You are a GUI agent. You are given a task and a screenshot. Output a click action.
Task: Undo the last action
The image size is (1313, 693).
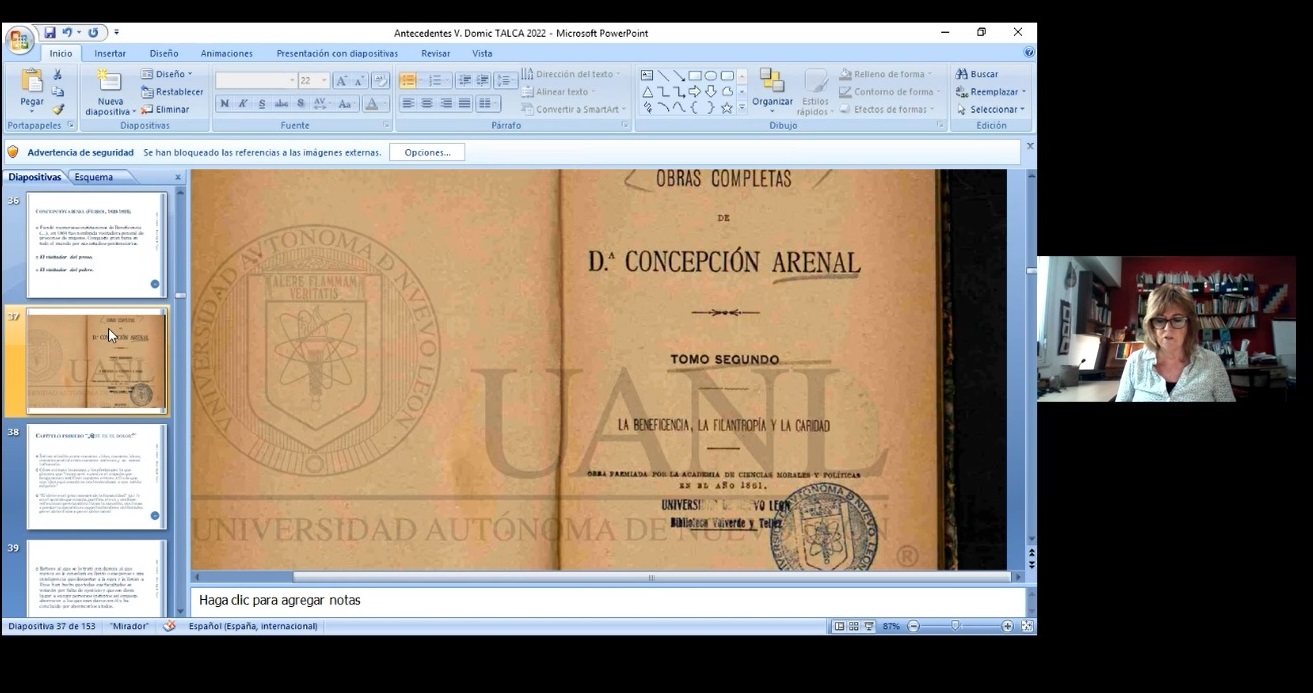point(68,33)
